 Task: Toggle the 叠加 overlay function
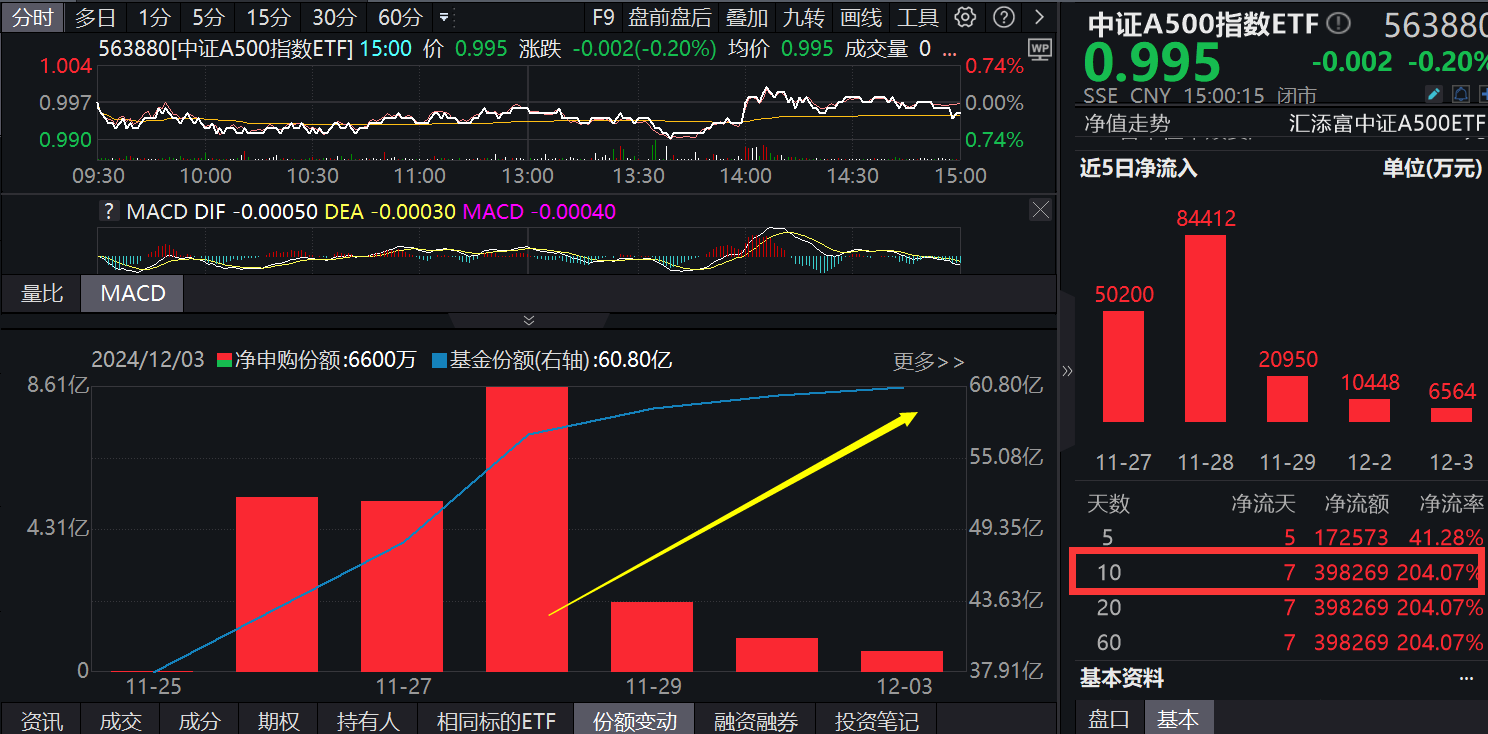click(745, 17)
